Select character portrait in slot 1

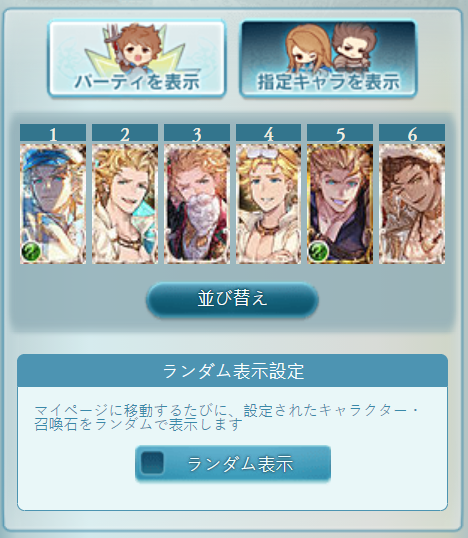[x=53, y=204]
